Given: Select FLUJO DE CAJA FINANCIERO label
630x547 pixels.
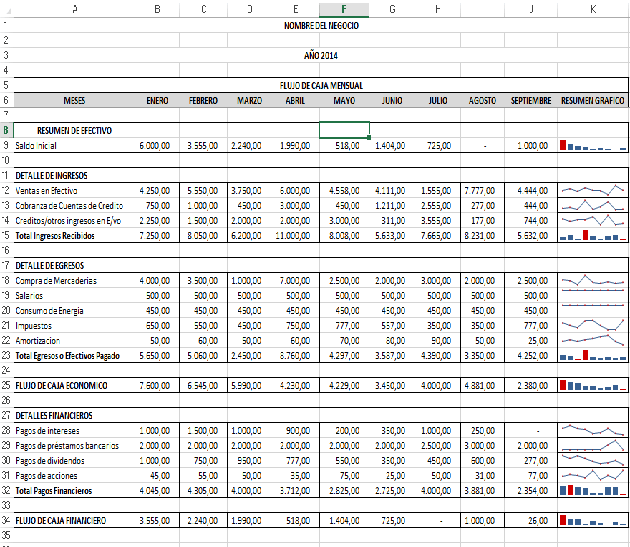Looking at the screenshot, I should [x=61, y=520].
